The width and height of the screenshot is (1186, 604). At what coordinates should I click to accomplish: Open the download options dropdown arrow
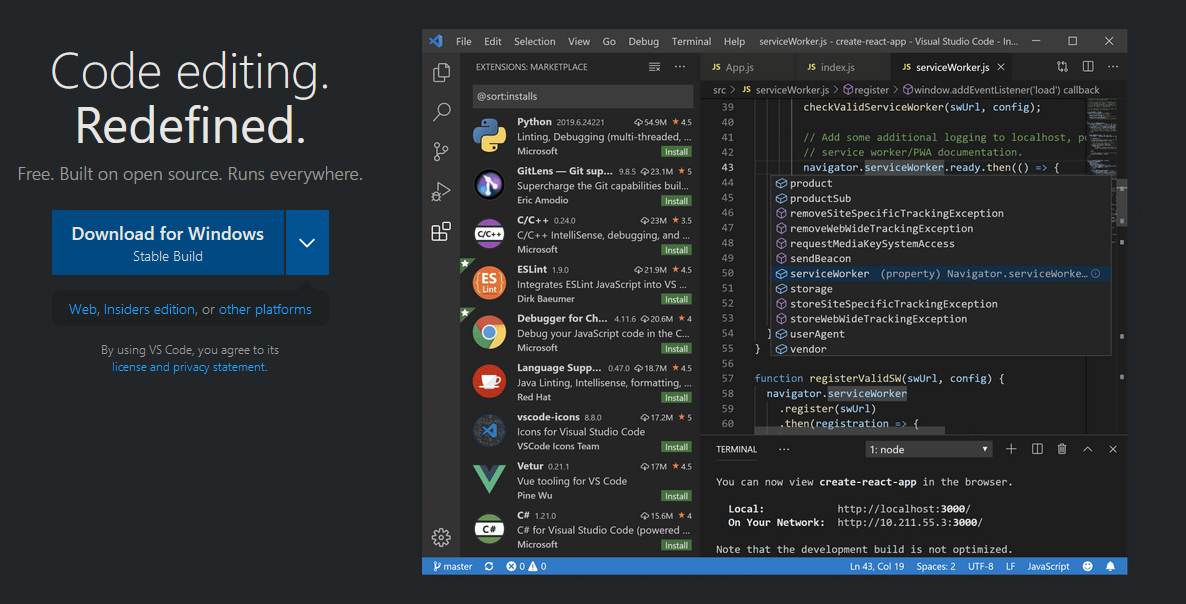306,243
